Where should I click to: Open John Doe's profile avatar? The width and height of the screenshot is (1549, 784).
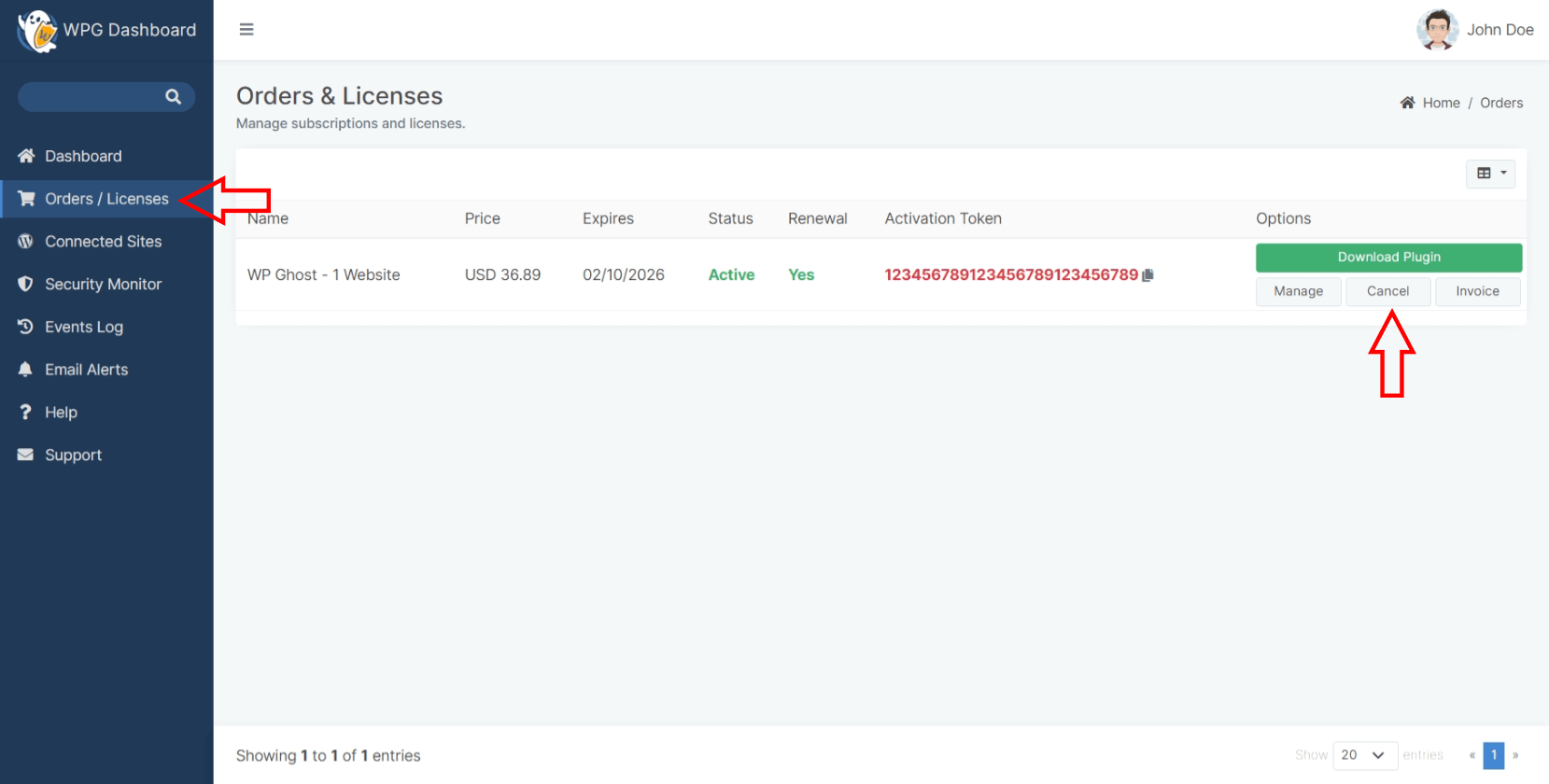pyautogui.click(x=1437, y=30)
